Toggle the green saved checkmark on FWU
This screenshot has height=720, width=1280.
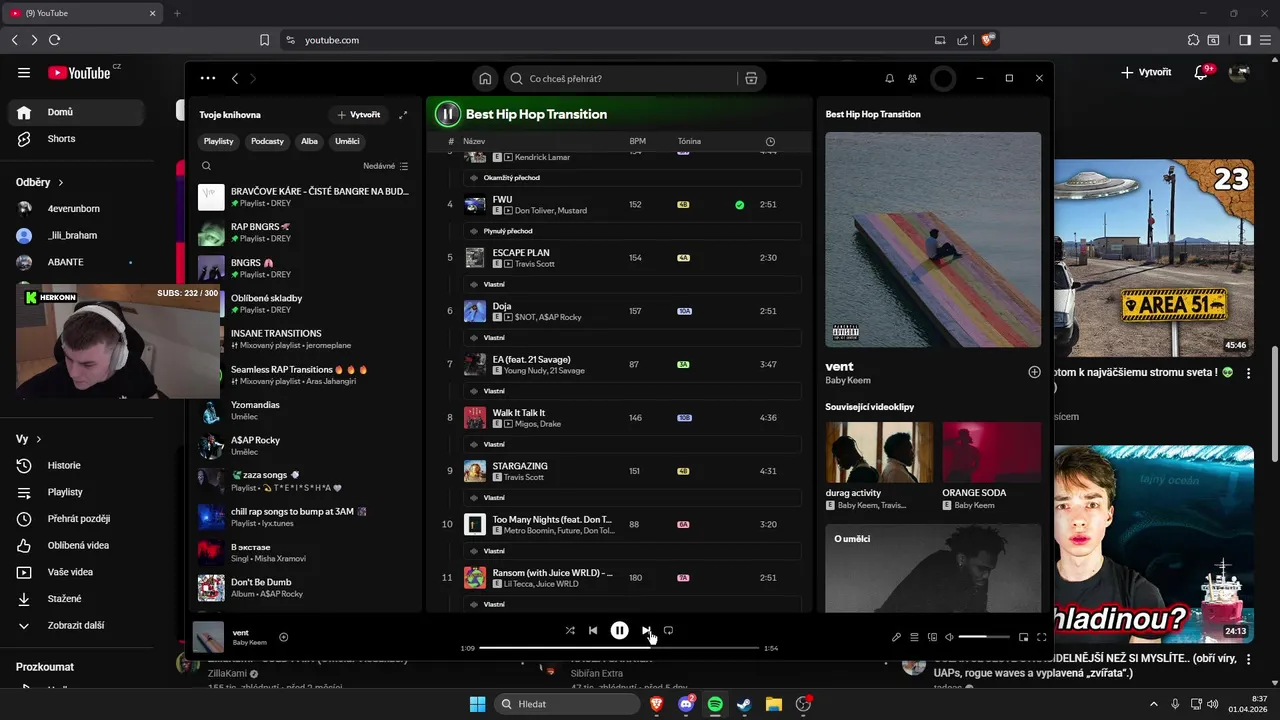click(739, 205)
